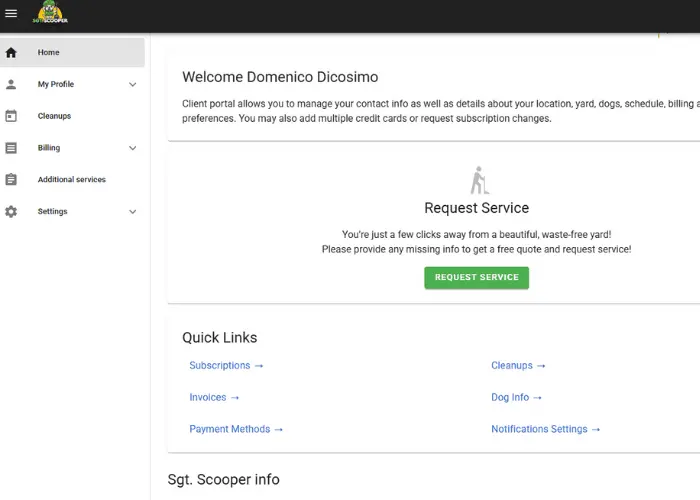Expand the Settings chevron
700x500 pixels.
(133, 212)
